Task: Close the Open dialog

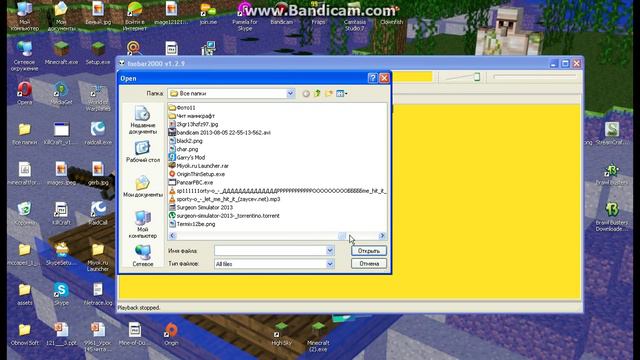Action: [384, 78]
